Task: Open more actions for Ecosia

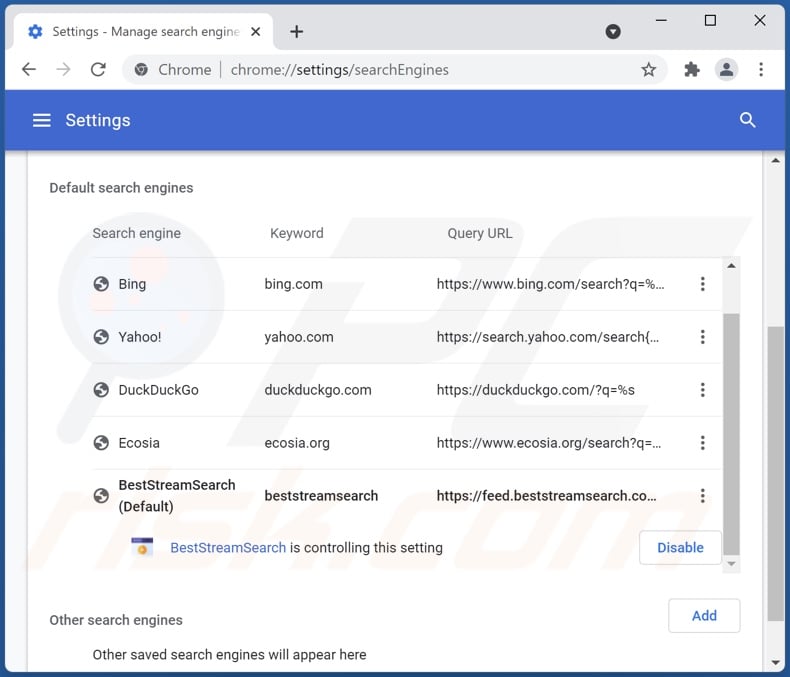Action: click(702, 443)
